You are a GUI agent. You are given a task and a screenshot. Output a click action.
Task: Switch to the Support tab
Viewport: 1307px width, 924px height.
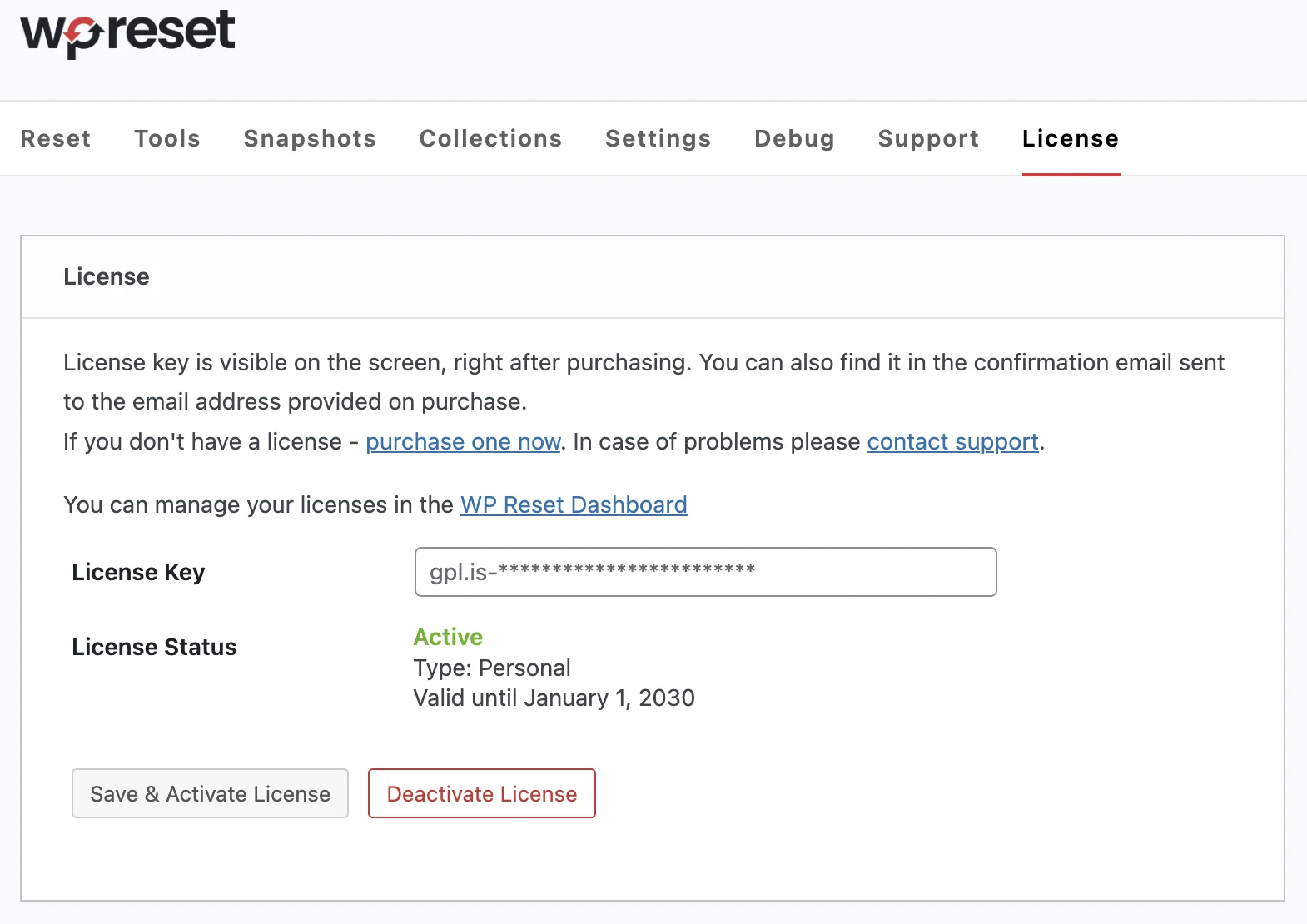928,138
